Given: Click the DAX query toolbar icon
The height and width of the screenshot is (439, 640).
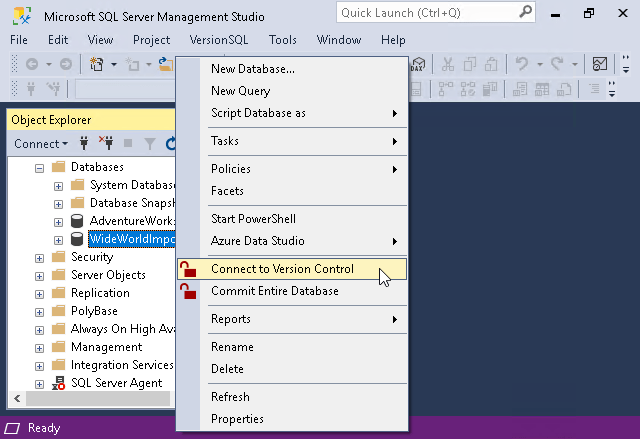Looking at the screenshot, I should click(418, 64).
